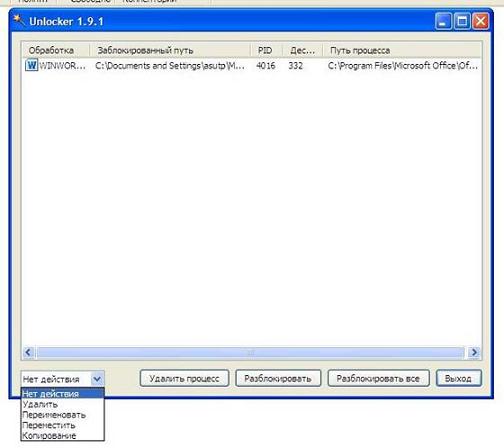Image resolution: width=504 pixels, height=448 pixels.
Task: Select the locked path C:\Documents and Settings entry
Action: coord(170,66)
